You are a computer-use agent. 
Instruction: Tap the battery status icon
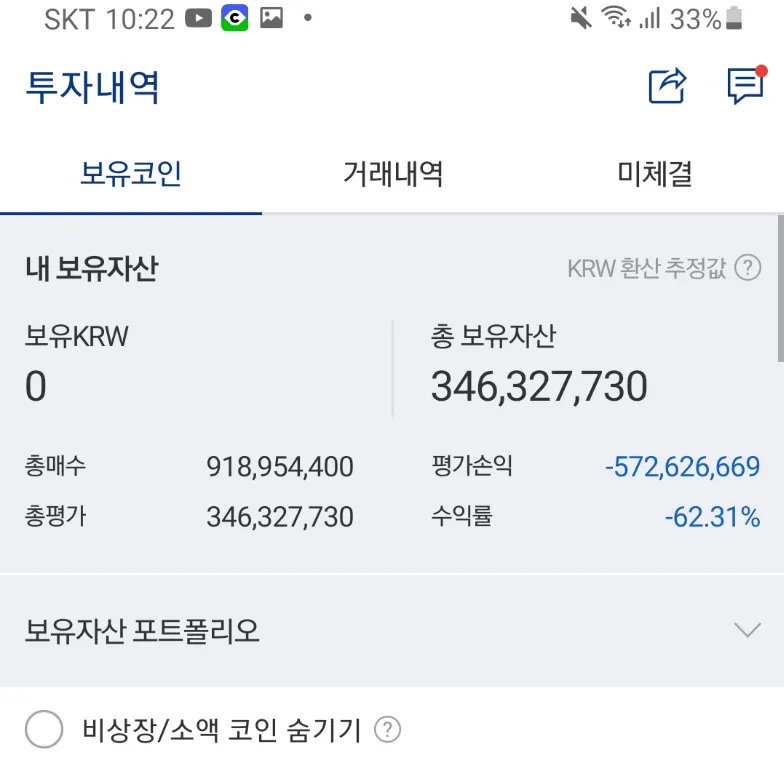735,18
